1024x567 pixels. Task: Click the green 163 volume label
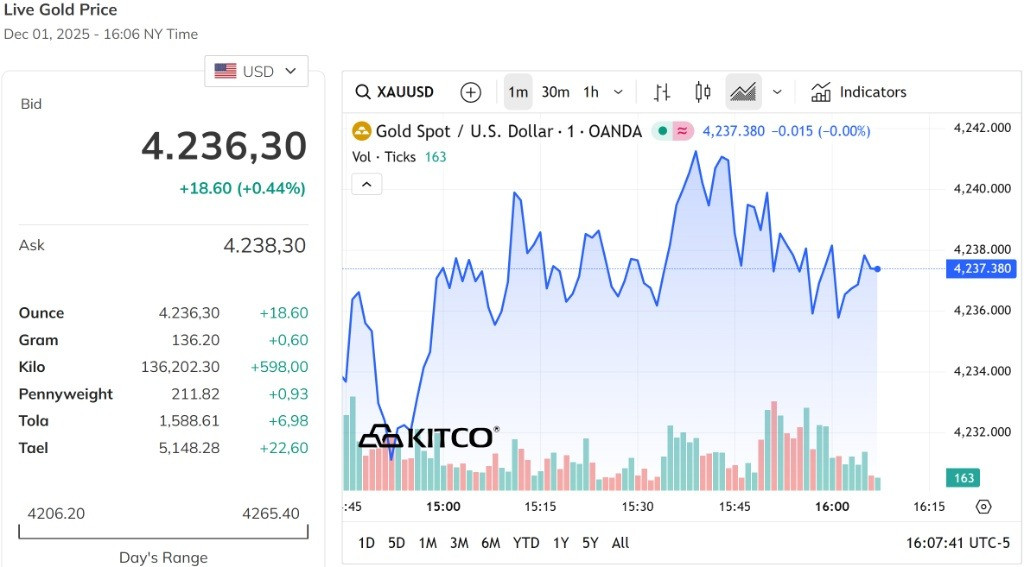(963, 478)
